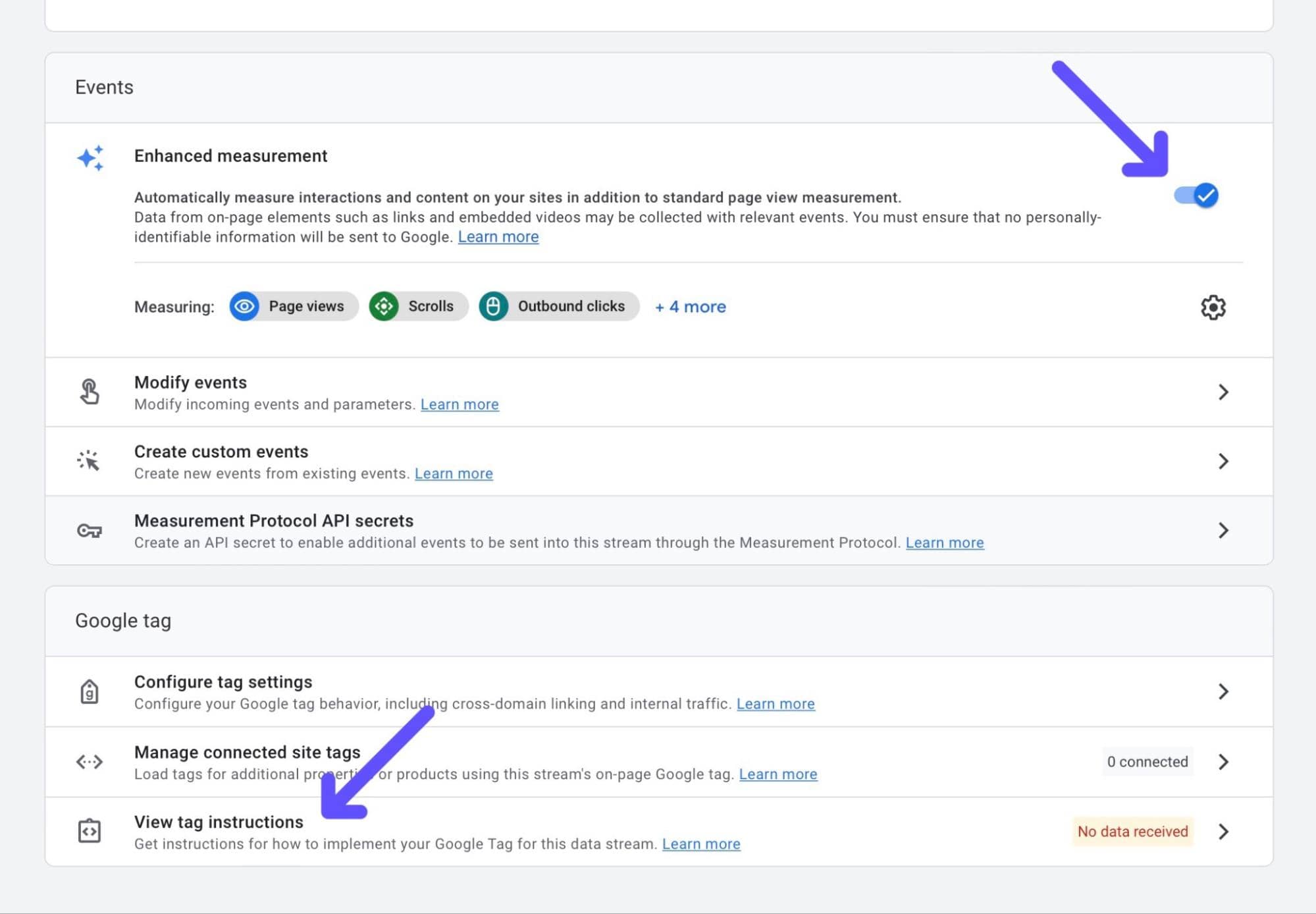The width and height of the screenshot is (1316, 914).
Task: Expand Modify events with its chevron
Action: coord(1223,392)
